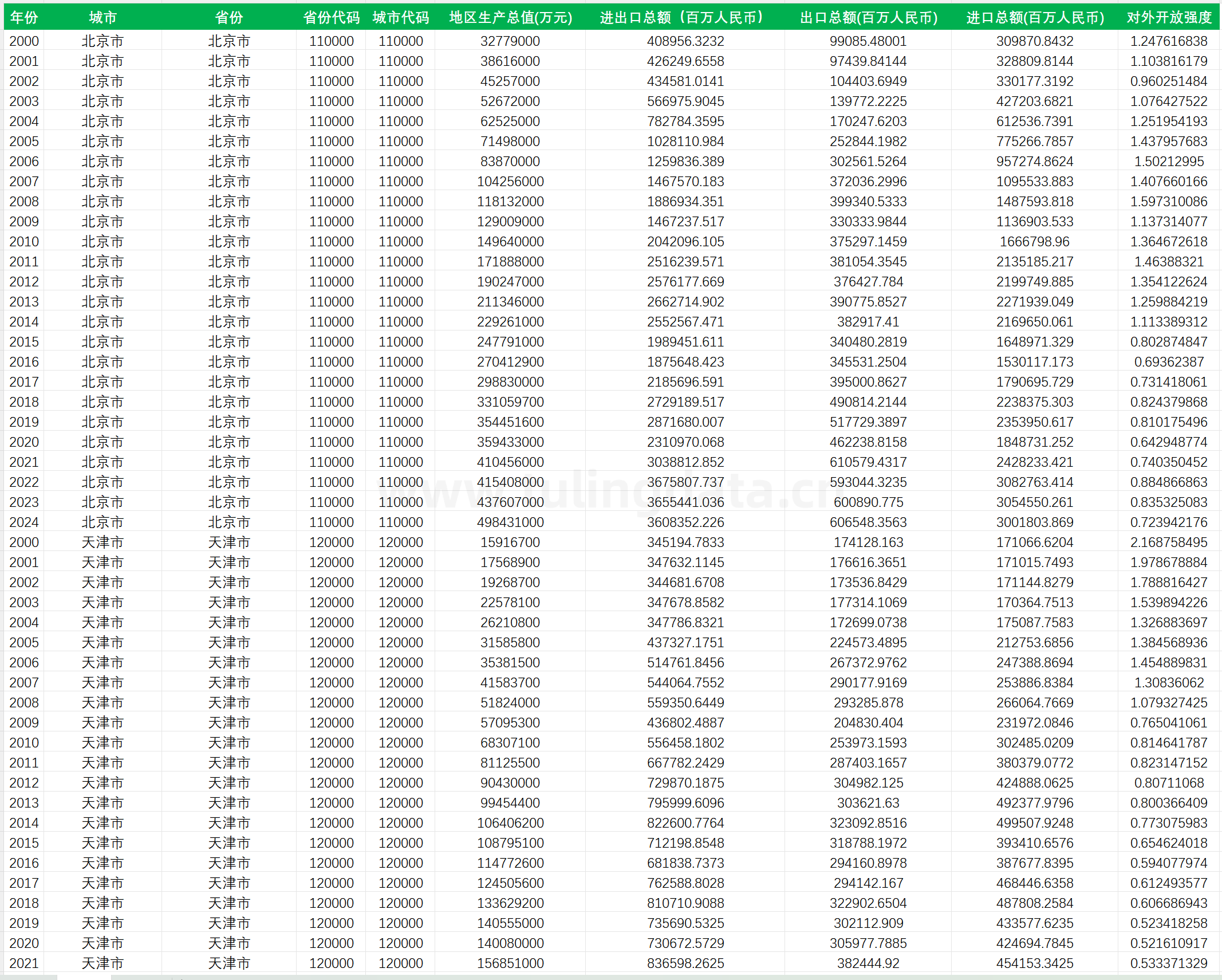Click the cell with value 408956.3232

(685, 41)
